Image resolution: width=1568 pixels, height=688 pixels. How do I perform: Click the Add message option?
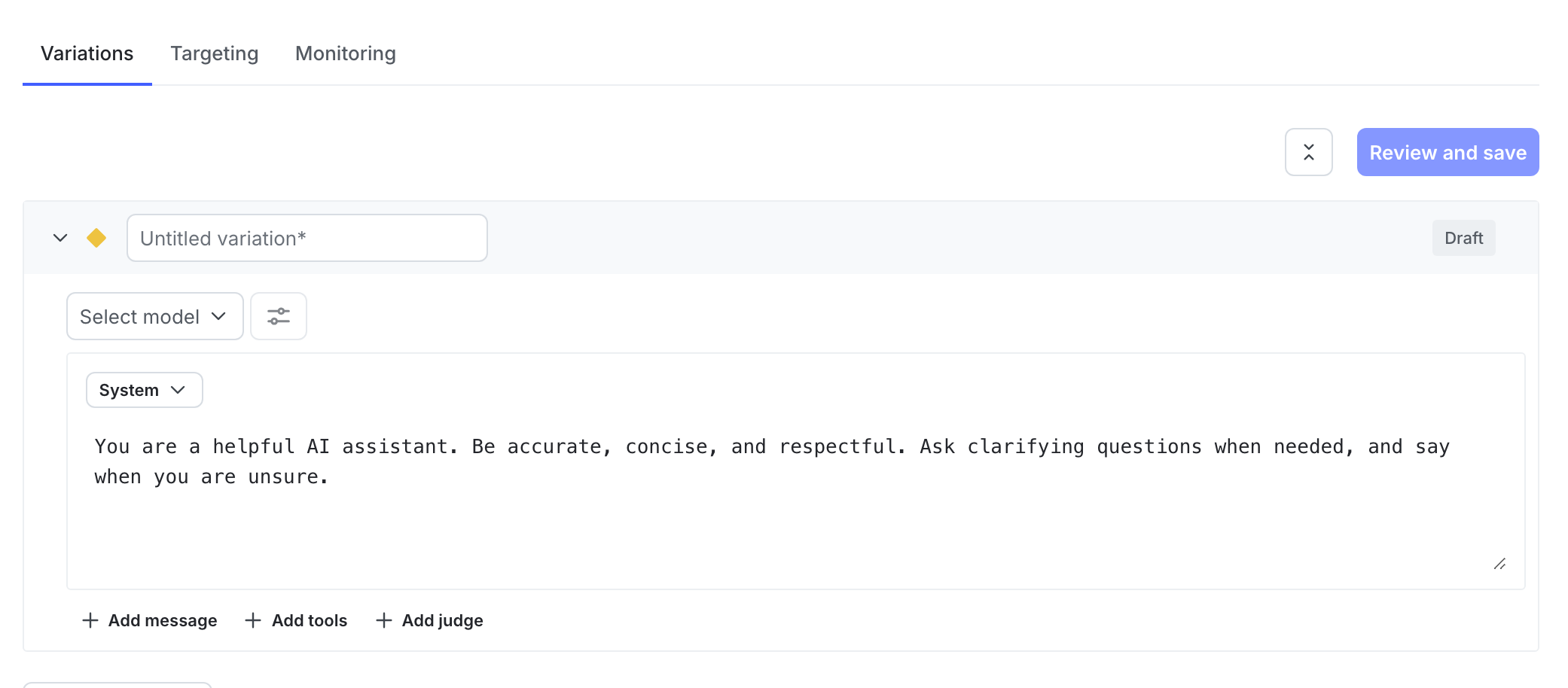point(162,620)
